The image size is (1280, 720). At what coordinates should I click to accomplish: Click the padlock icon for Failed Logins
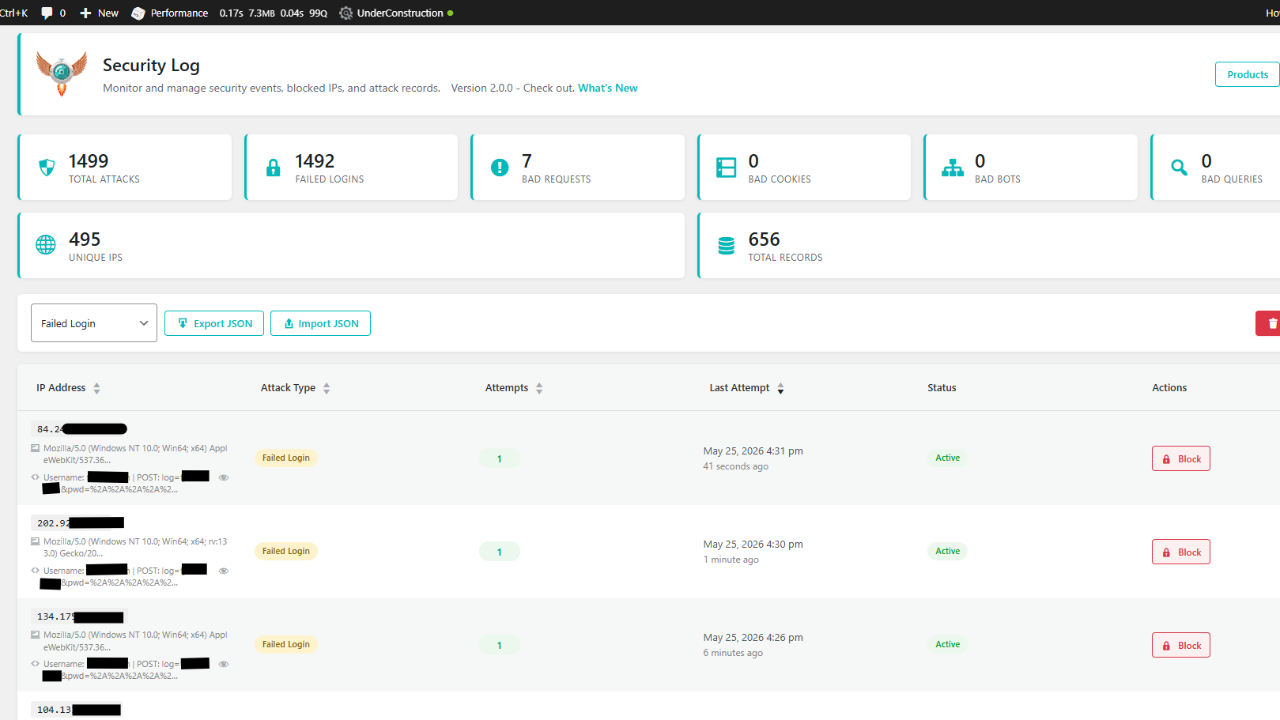273,168
